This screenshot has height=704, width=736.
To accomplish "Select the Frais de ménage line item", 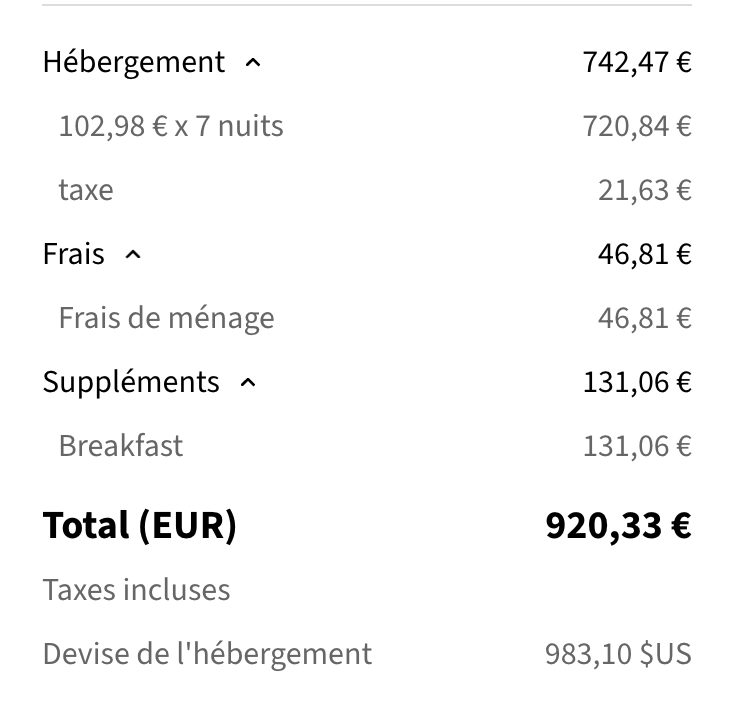I will [x=166, y=318].
